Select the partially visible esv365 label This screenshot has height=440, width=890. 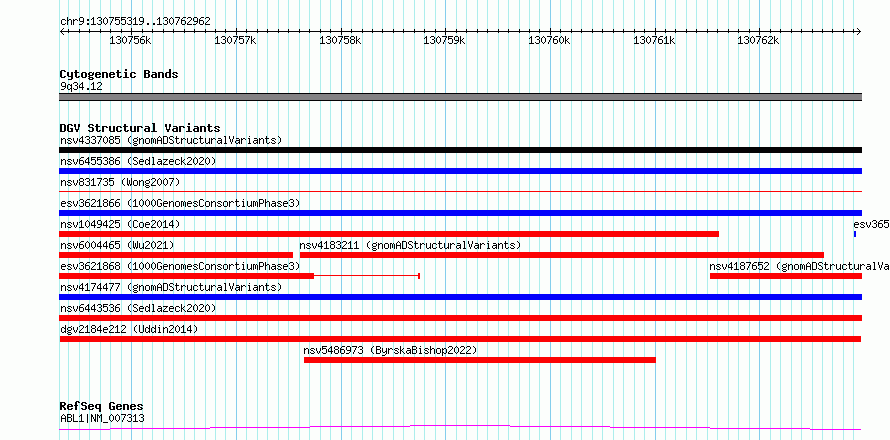[871, 224]
